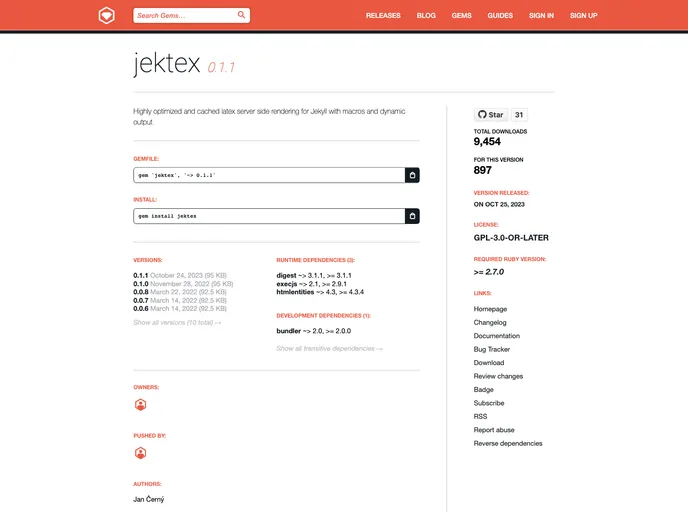
Task: Show all transitive dependencies
Action: coord(330,348)
